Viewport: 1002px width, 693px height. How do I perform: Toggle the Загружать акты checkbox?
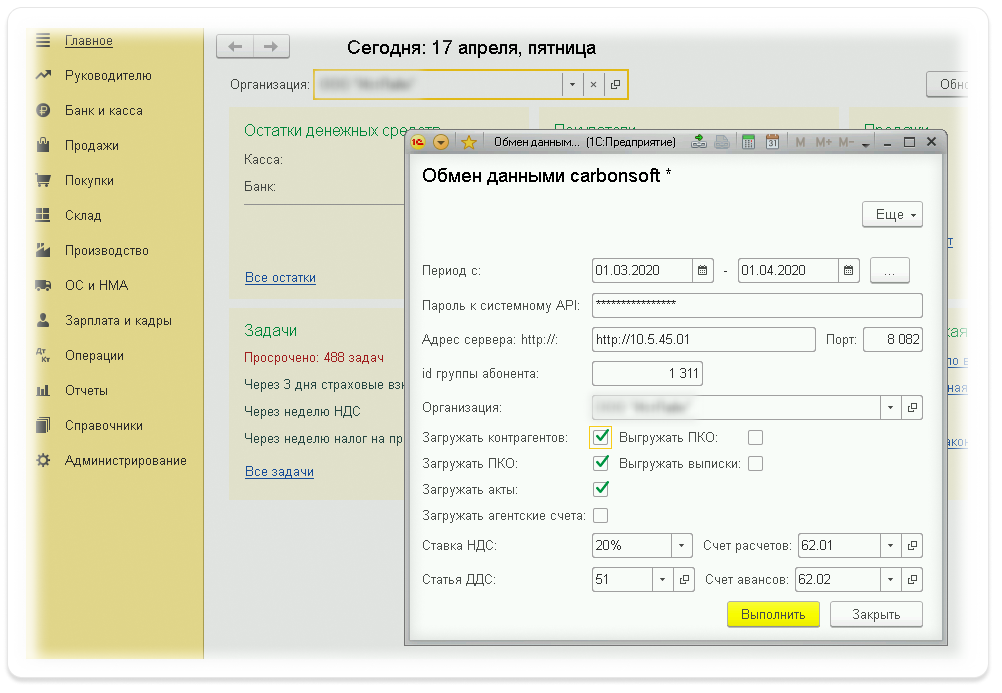601,489
